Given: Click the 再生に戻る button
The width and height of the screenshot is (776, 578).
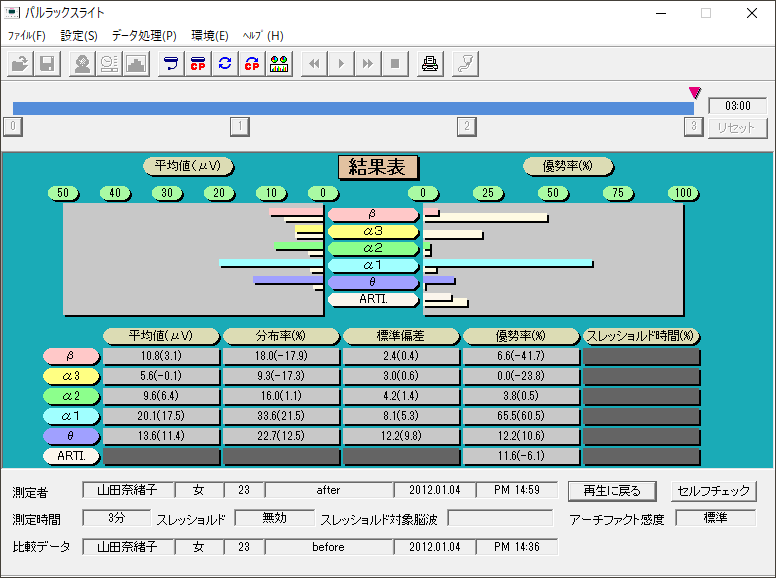Looking at the screenshot, I should pos(612,491).
